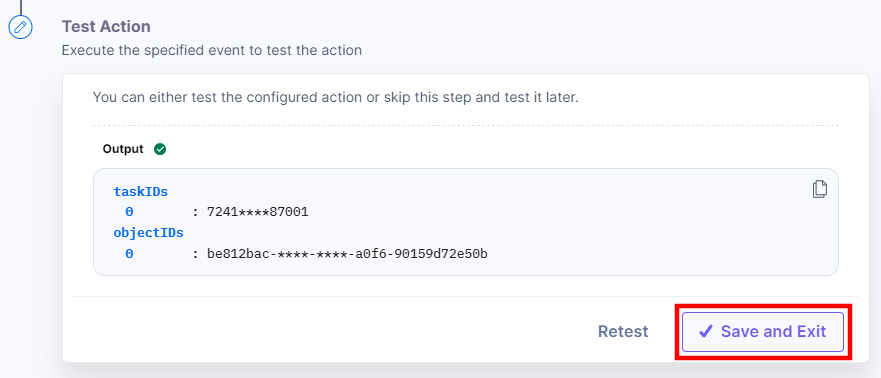Click the Save and Exit button
881x378 pixels.
762,332
